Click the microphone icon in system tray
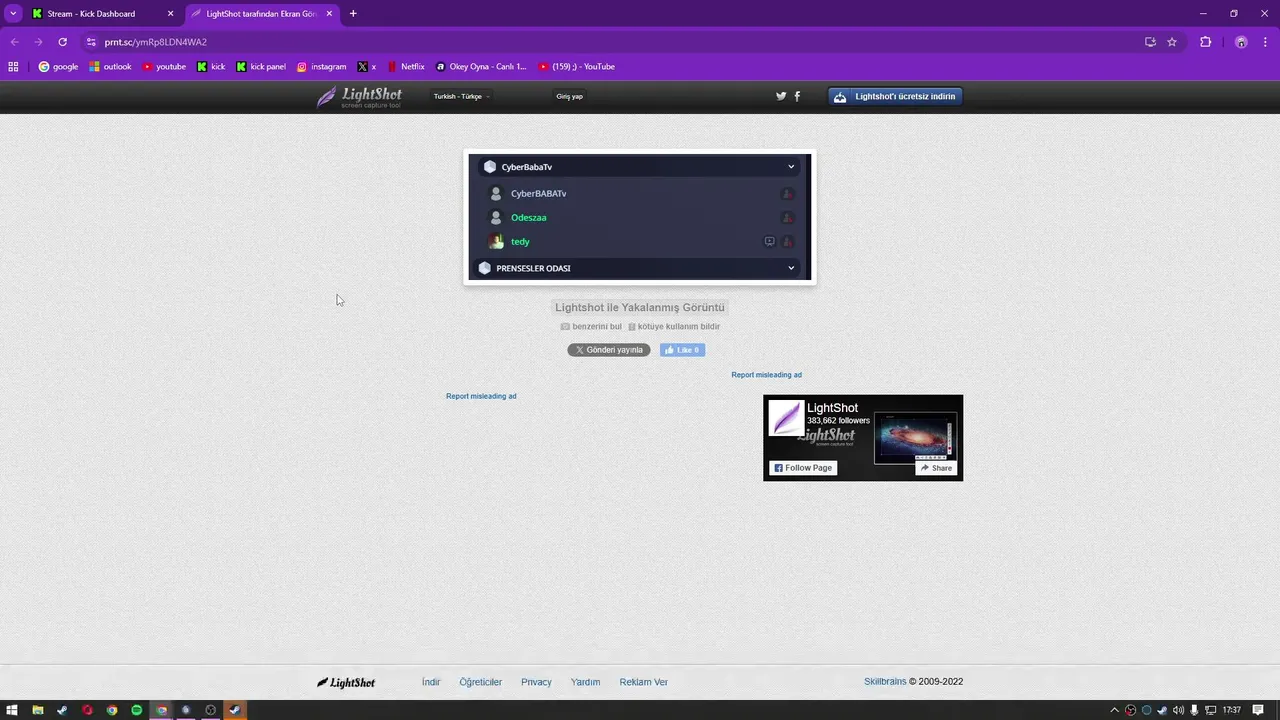 (1193, 710)
